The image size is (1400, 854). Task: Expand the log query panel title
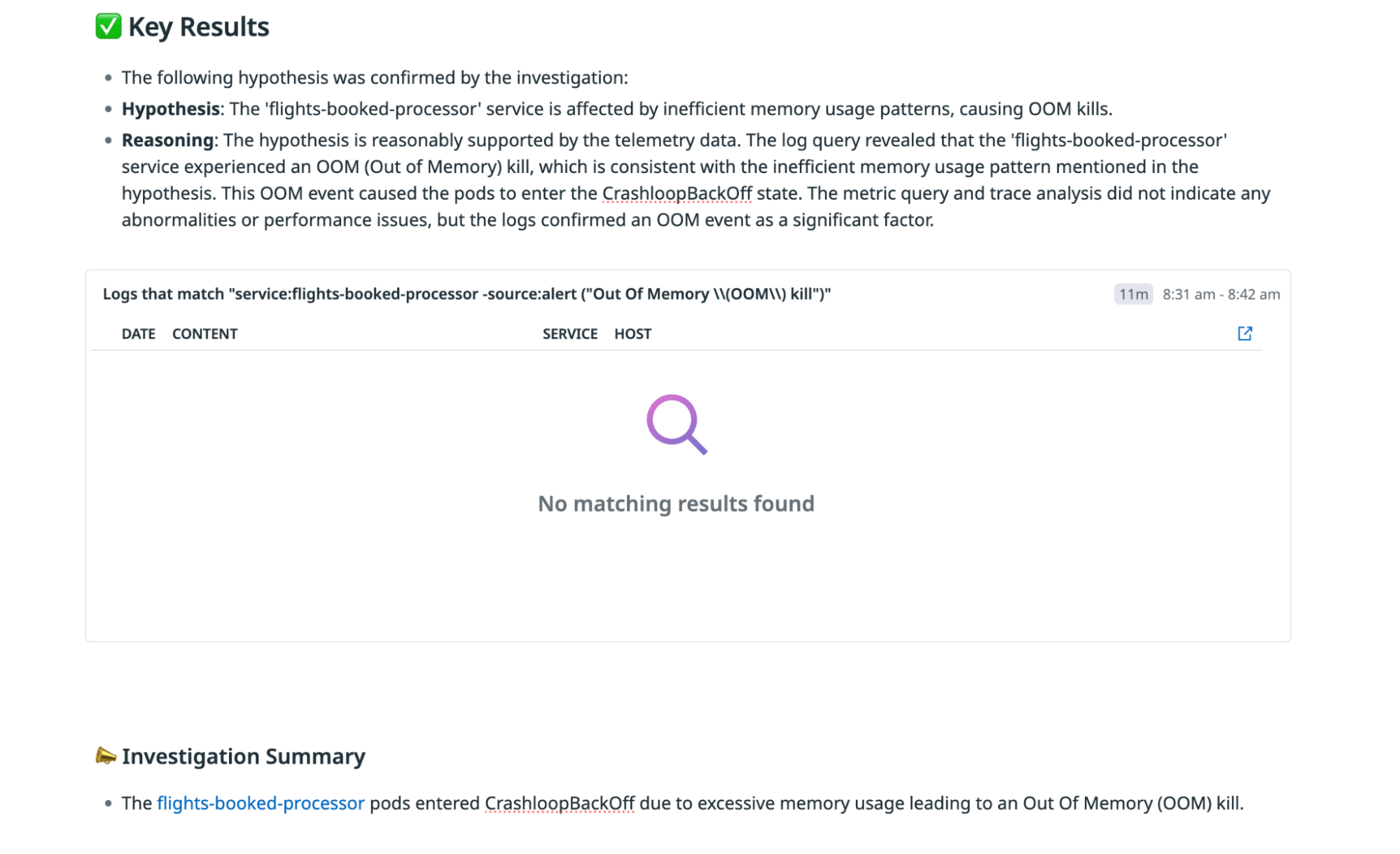[x=467, y=294]
